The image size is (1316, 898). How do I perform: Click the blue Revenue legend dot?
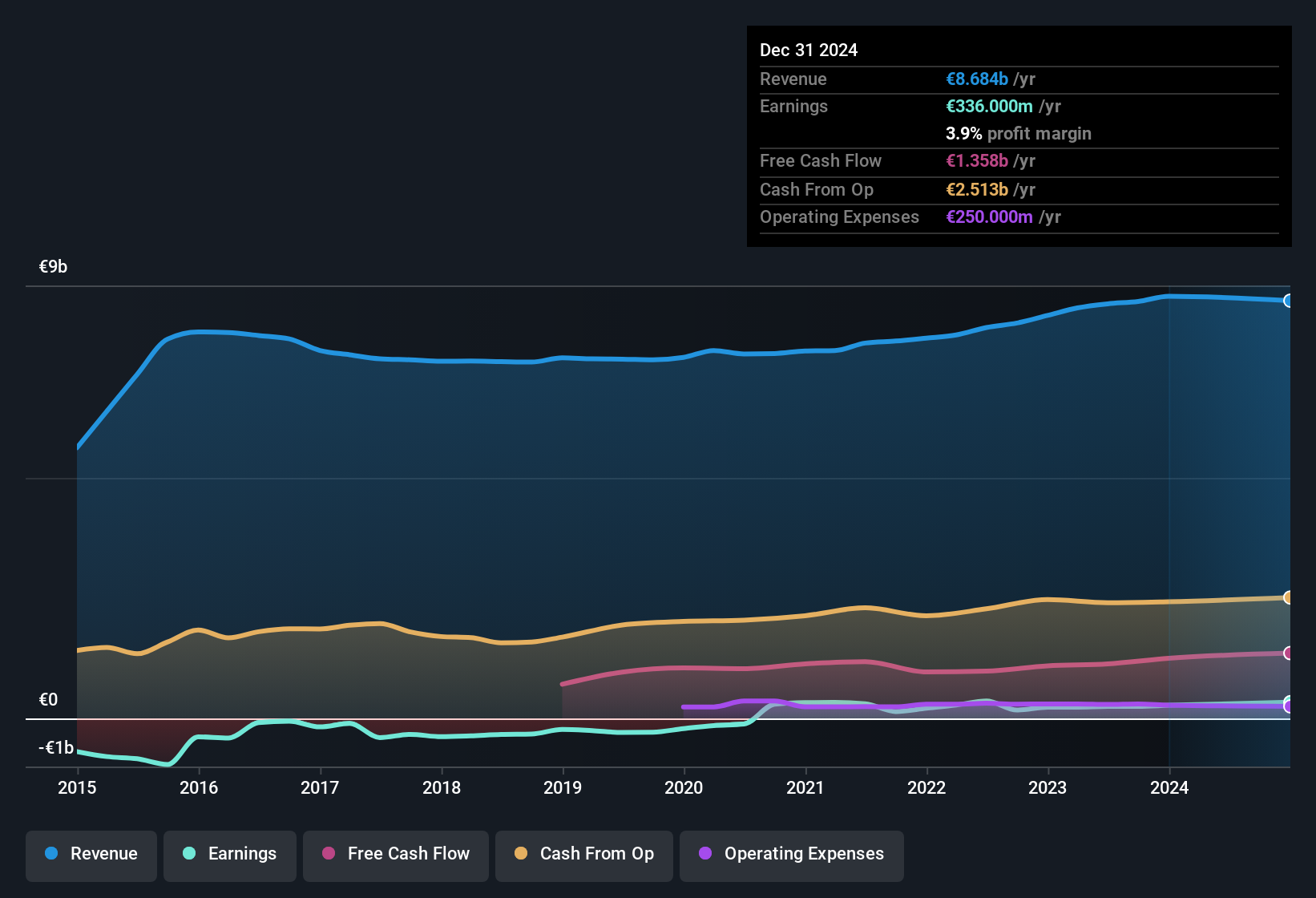tap(51, 854)
